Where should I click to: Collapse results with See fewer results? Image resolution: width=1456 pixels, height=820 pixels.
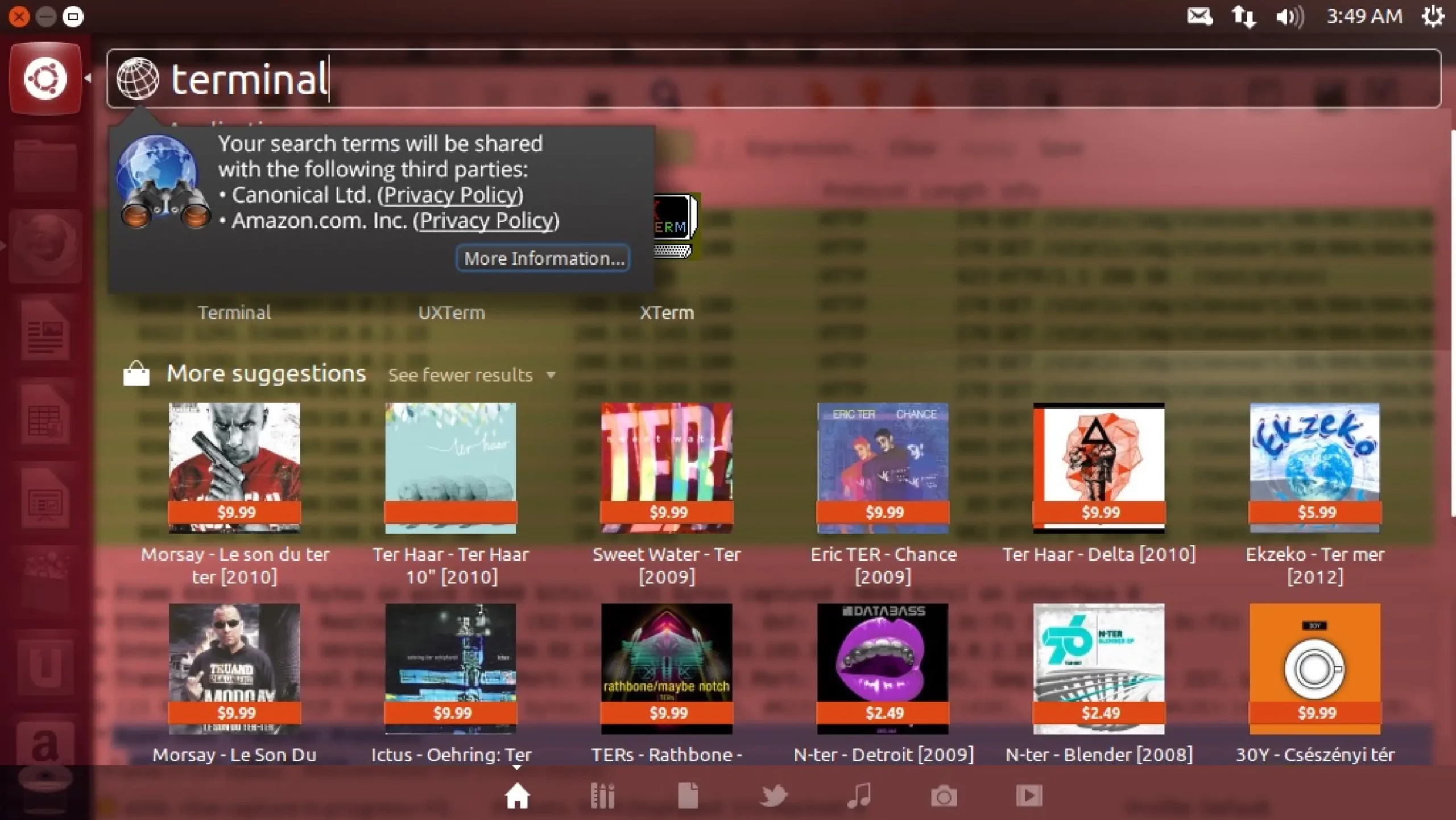click(x=460, y=375)
